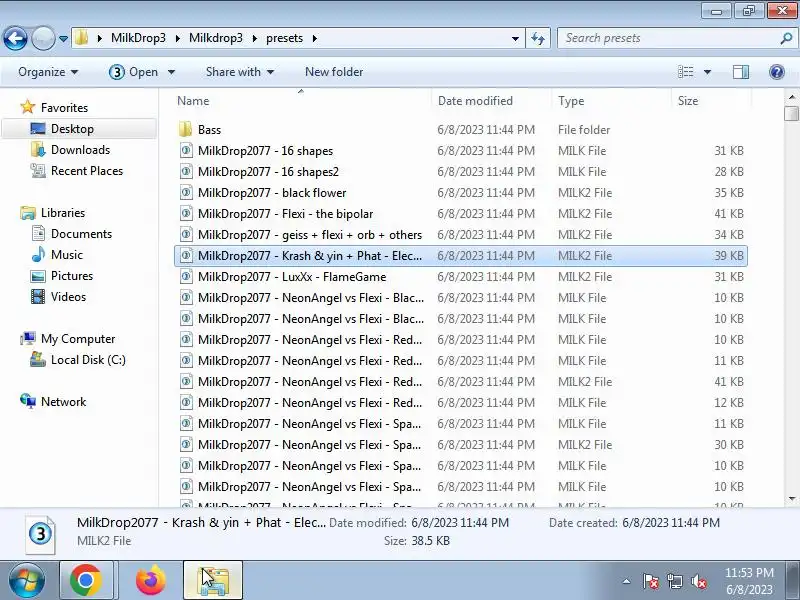Launch Firefox from taskbar
This screenshot has height=600, width=800.
coord(151,580)
